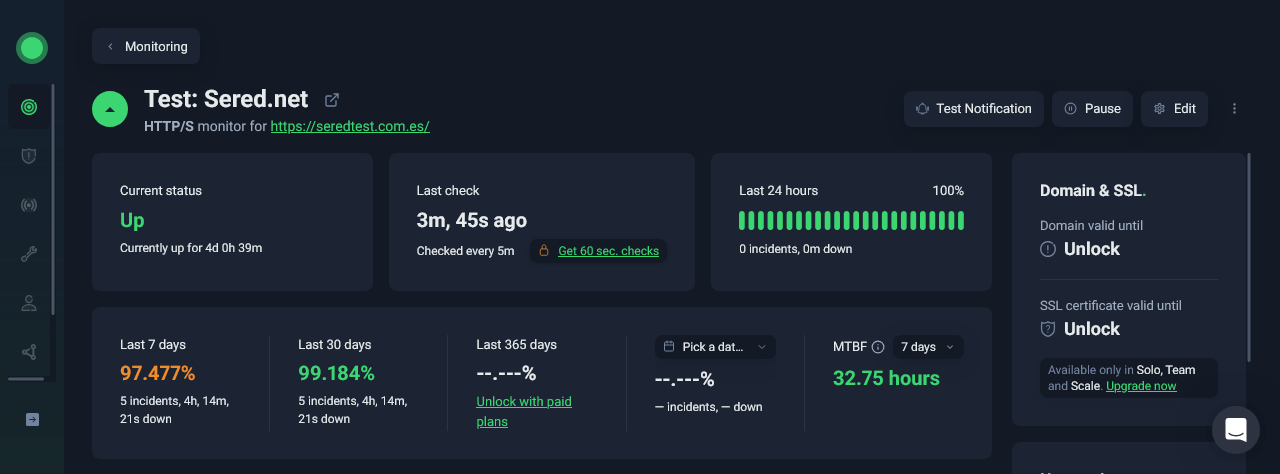1280x474 pixels.
Task: Click 'Currently up for 4d 0h 39m'
Action: coord(191,247)
